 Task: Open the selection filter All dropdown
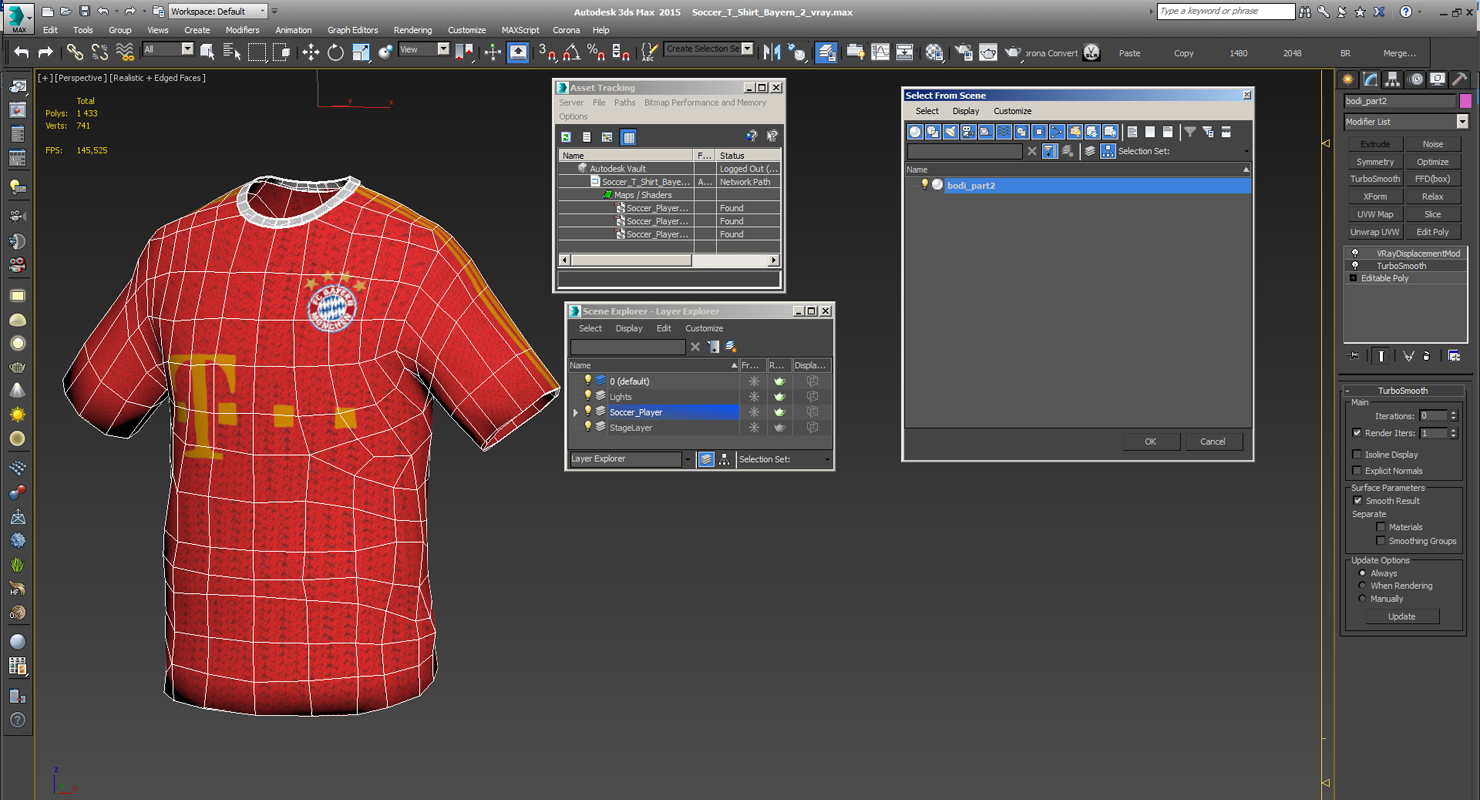pos(168,49)
